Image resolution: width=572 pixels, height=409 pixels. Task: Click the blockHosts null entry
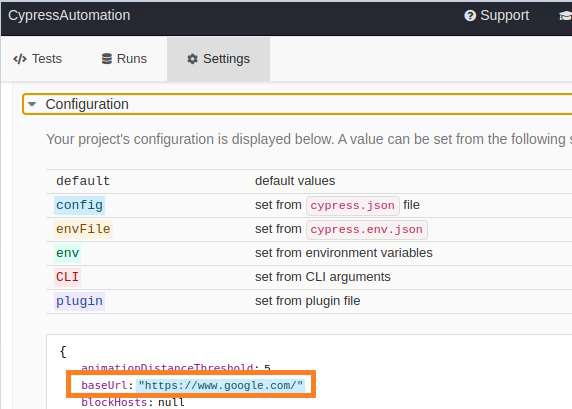[133, 402]
